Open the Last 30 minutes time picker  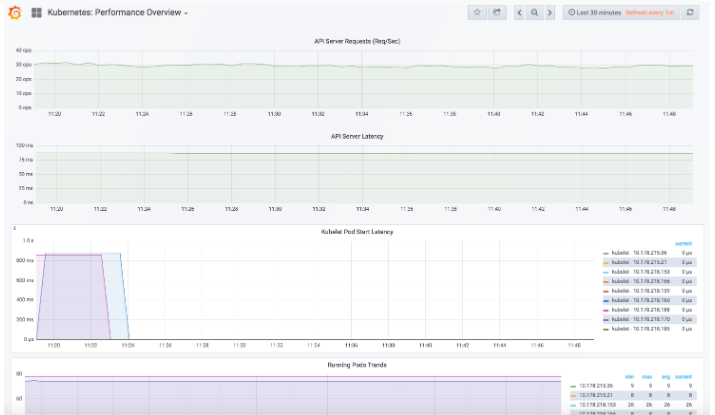point(595,12)
